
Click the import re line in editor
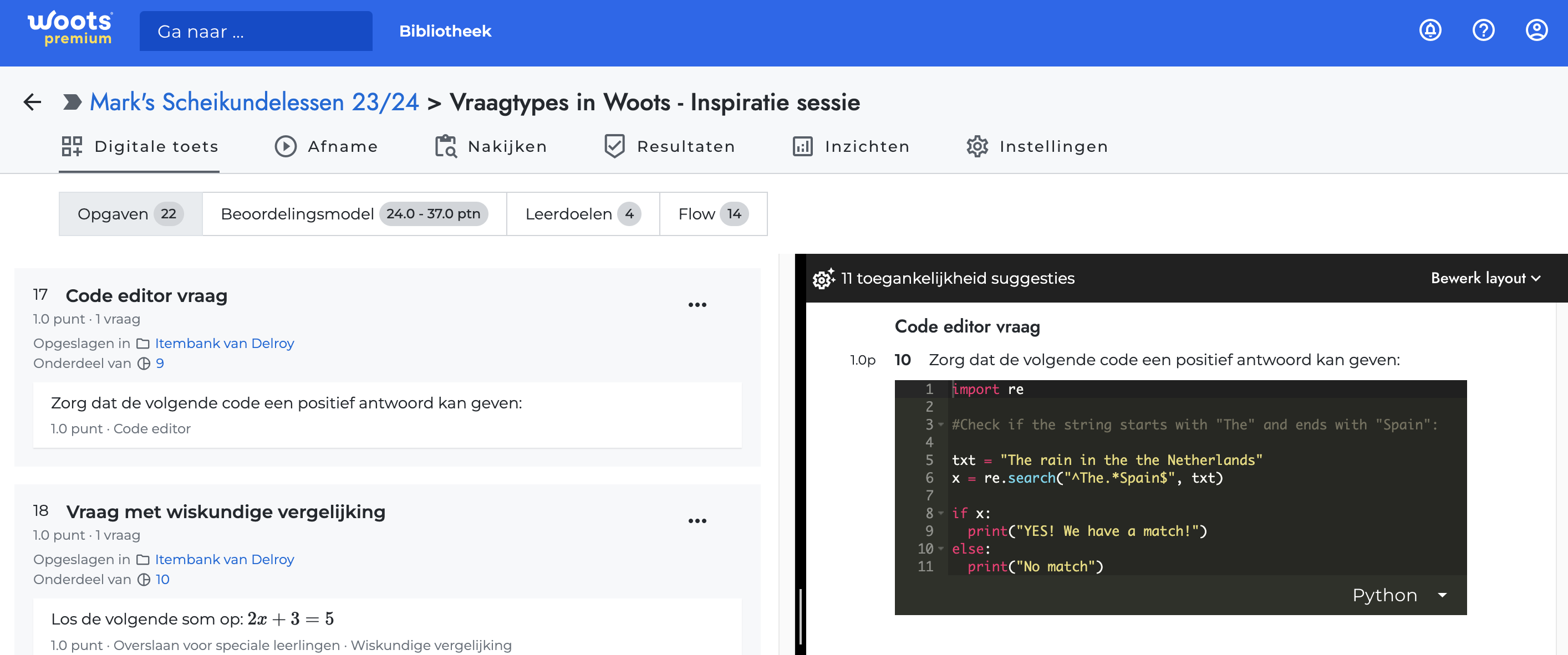[987, 389]
